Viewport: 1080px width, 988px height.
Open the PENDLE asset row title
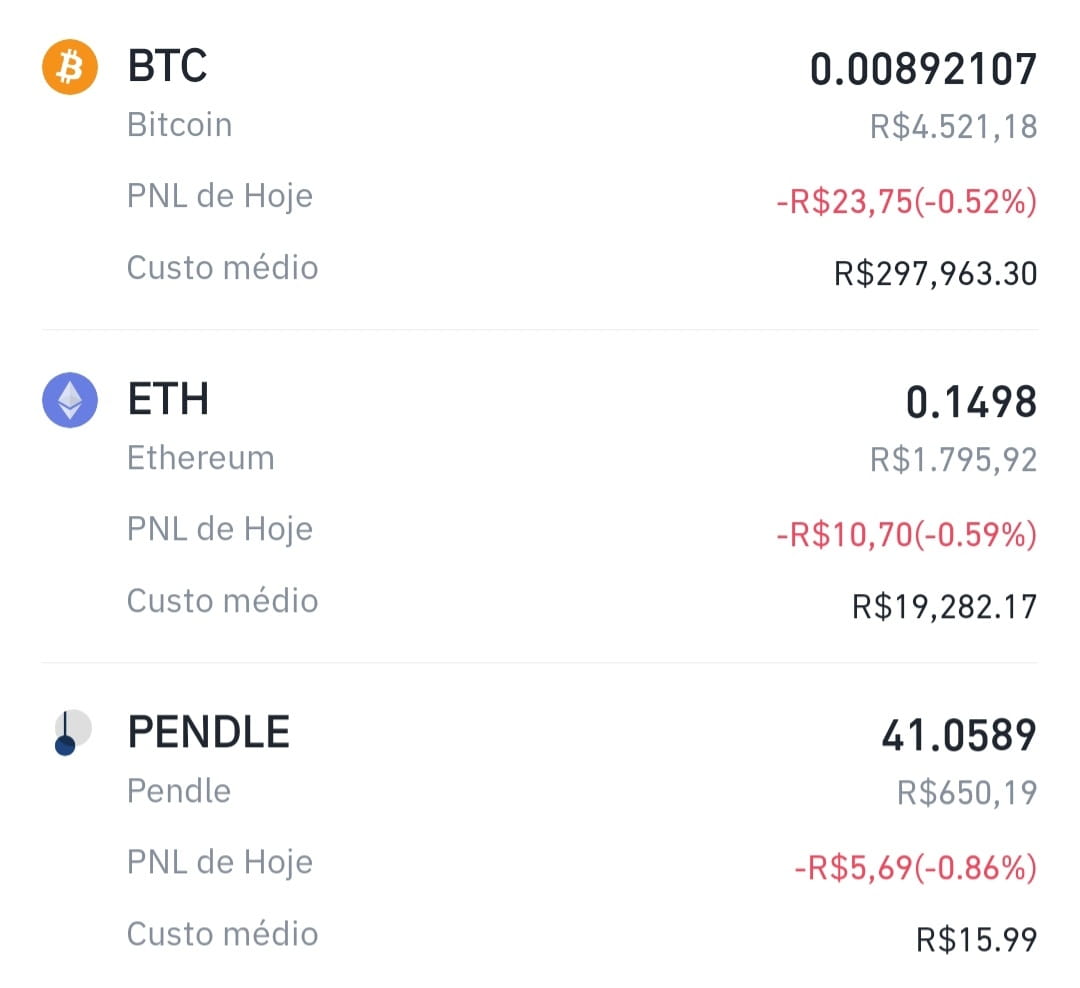click(208, 732)
